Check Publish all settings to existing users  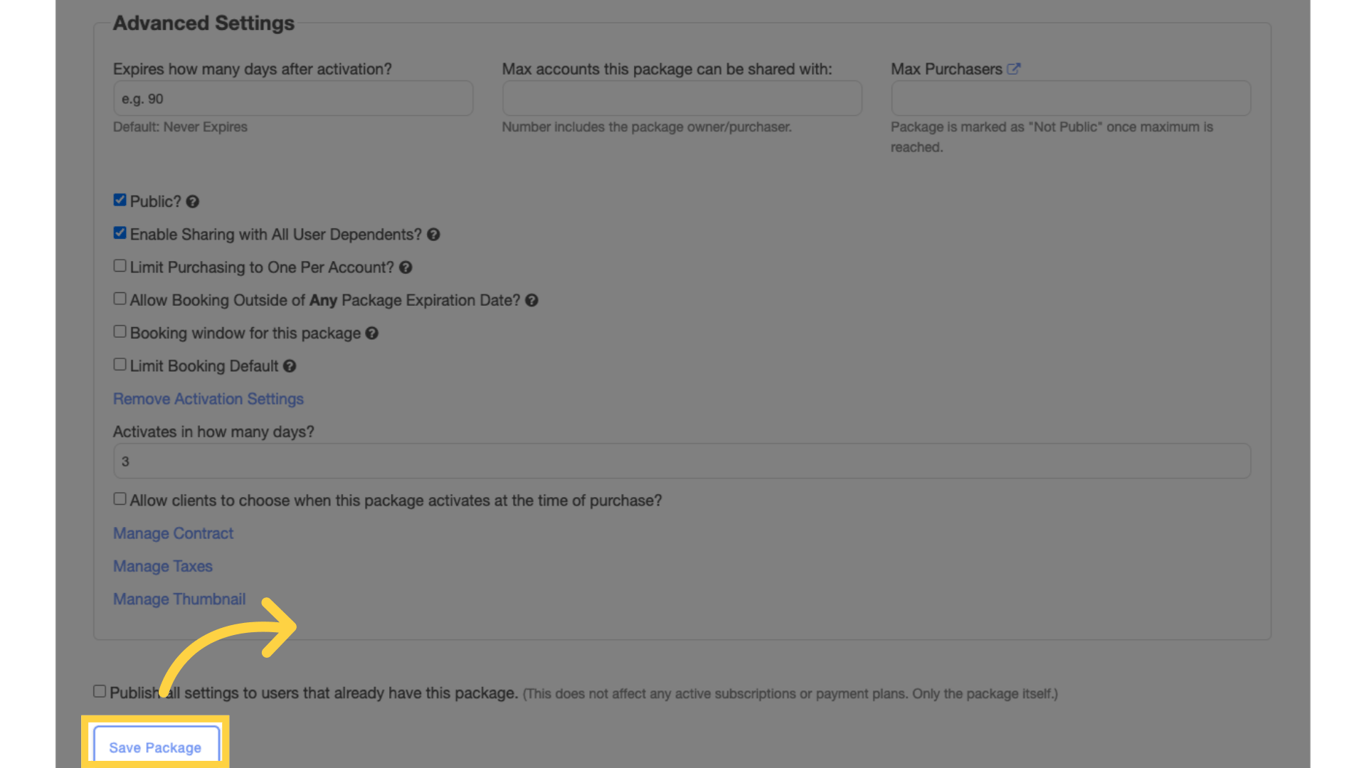click(x=100, y=691)
